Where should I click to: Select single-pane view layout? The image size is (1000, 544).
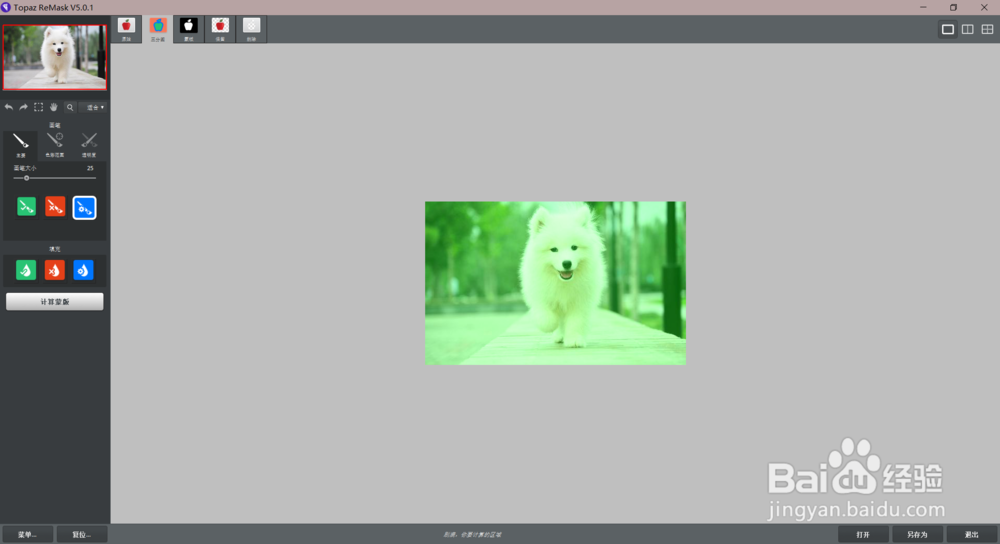coord(948,29)
